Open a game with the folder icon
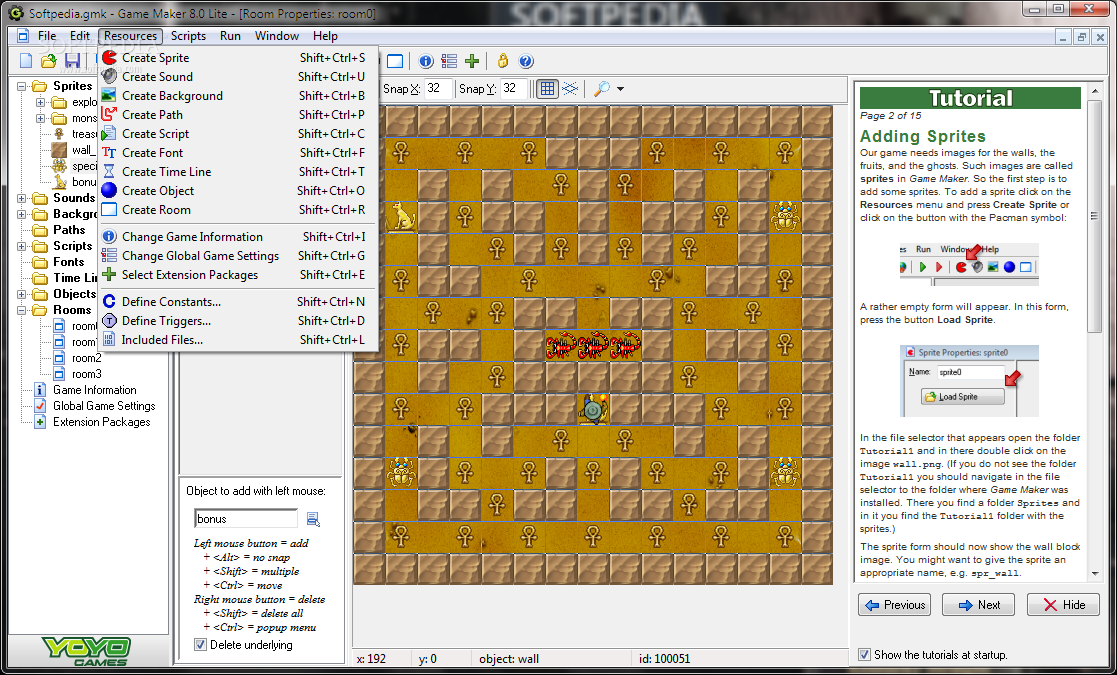This screenshot has width=1117, height=675. (48, 61)
